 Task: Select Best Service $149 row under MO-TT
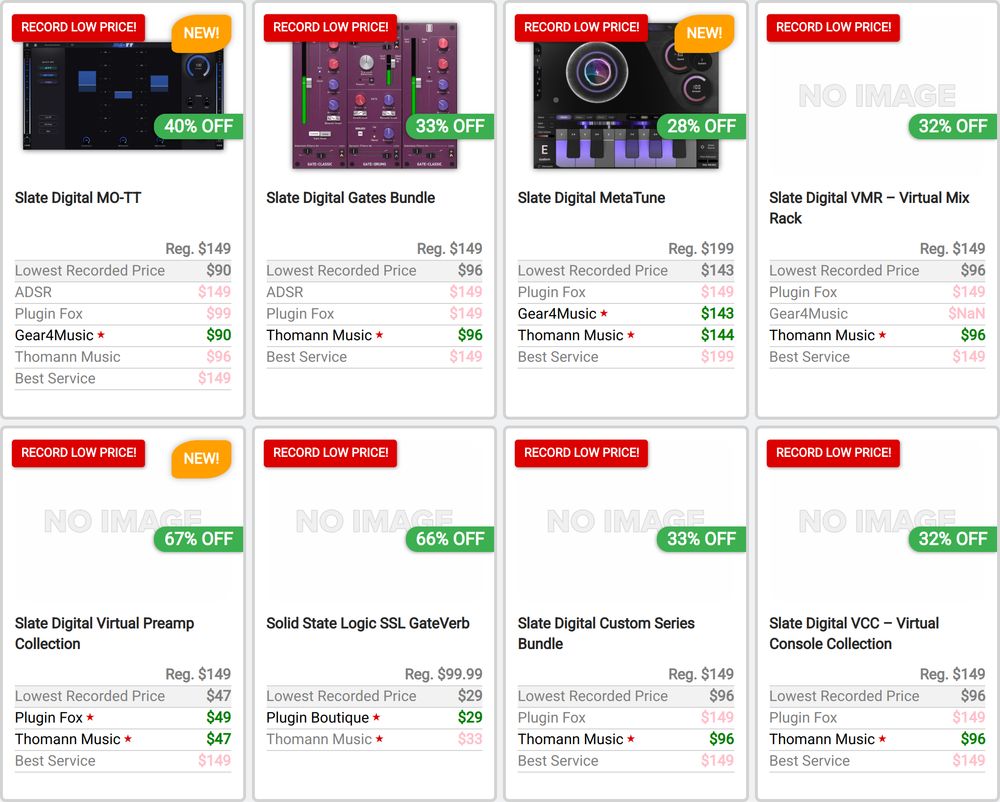123,379
